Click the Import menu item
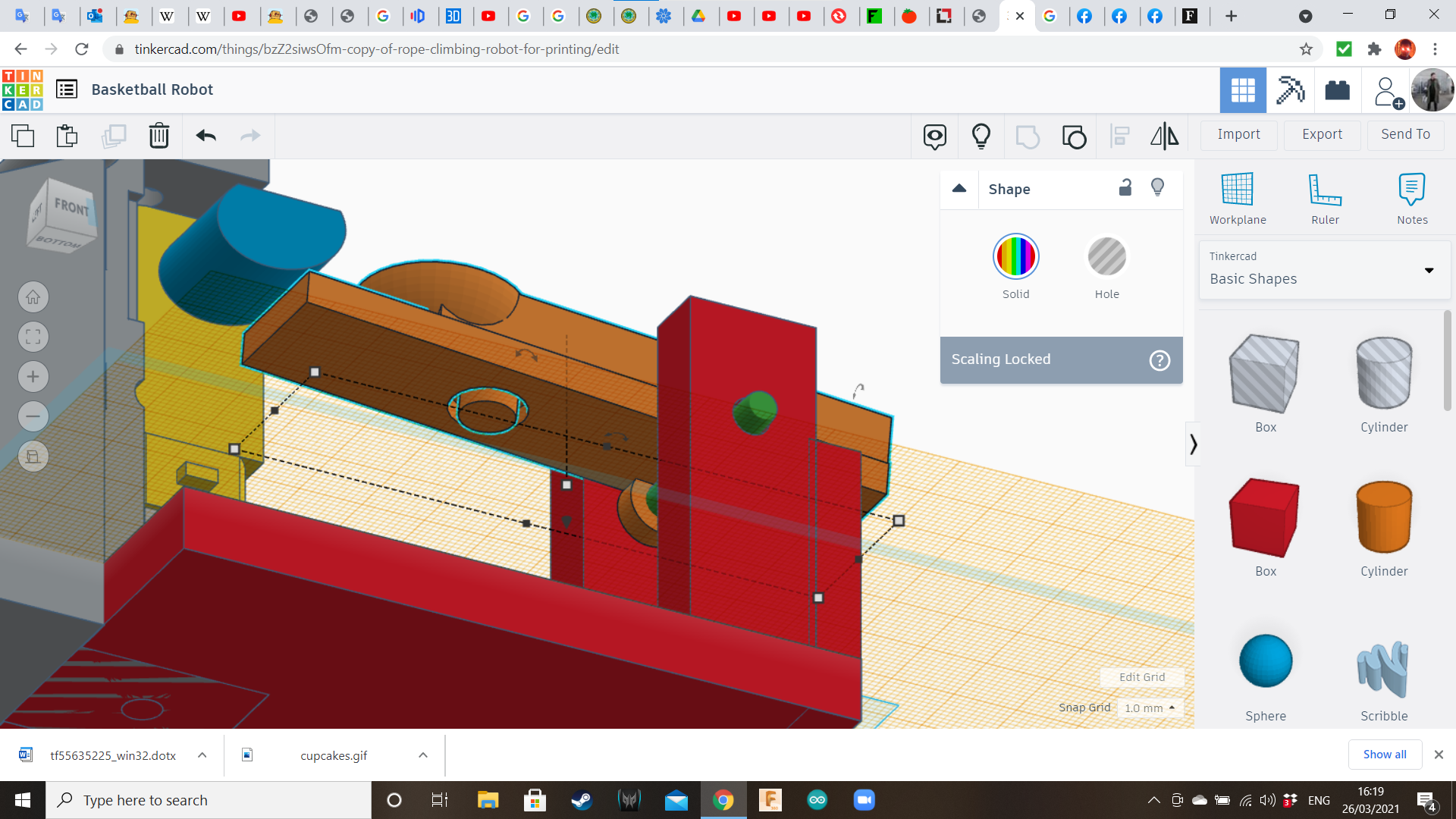The height and width of the screenshot is (819, 1456). point(1239,133)
